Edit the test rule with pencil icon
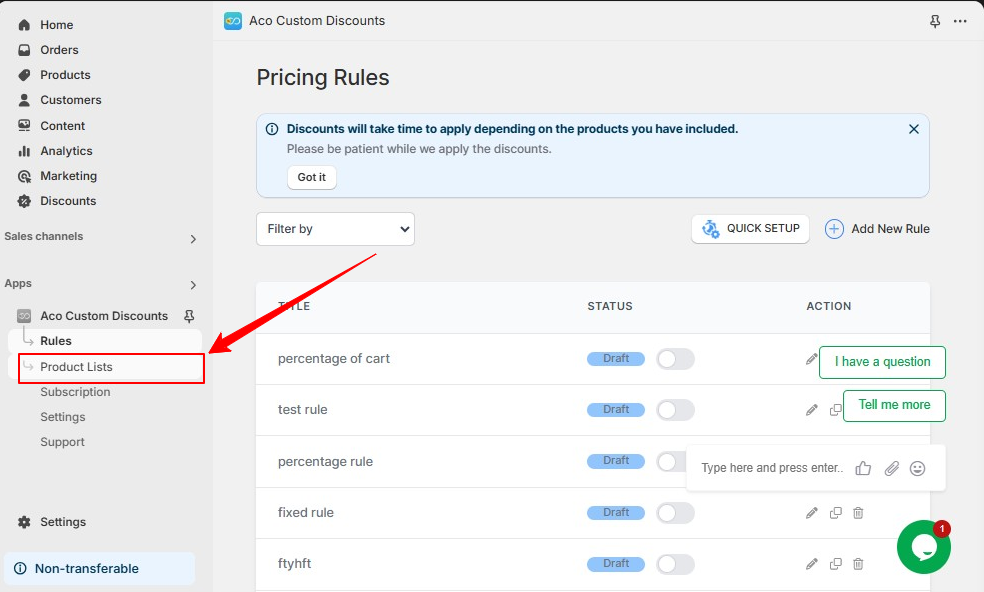984x592 pixels. 811,410
